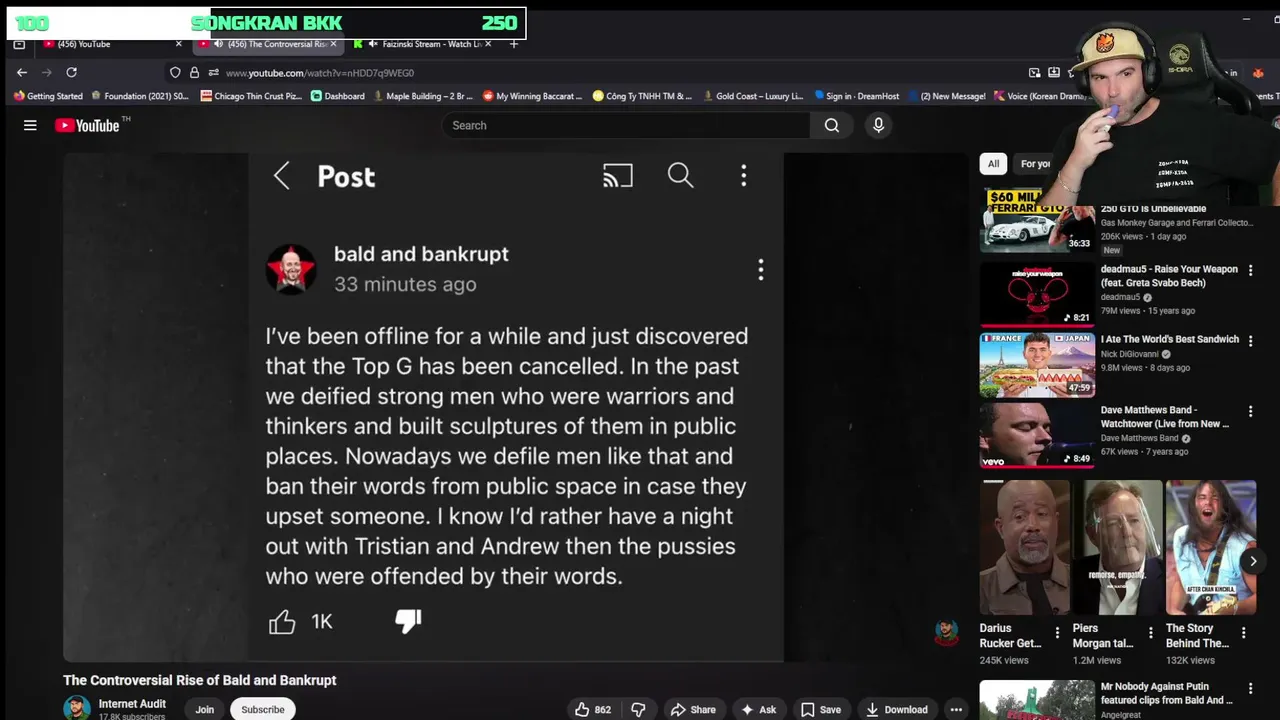Viewport: 1280px width, 720px height.
Task: Show next shorts with right arrow
Action: 1253,561
